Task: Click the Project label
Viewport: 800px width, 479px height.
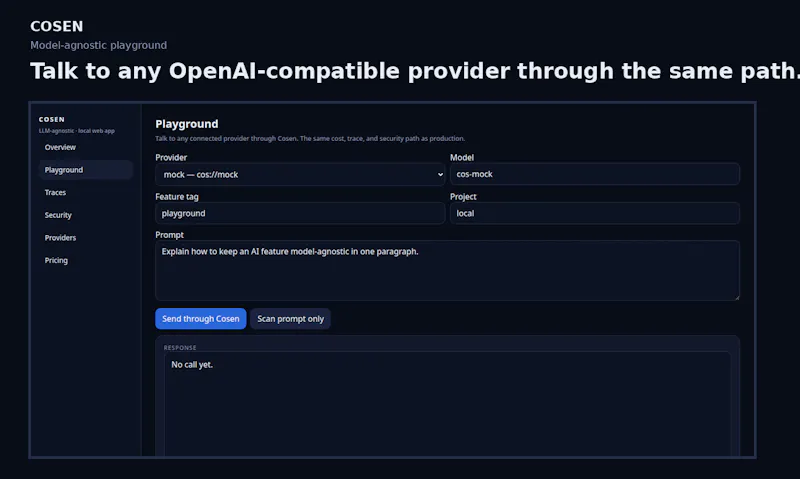Action: [x=463, y=196]
